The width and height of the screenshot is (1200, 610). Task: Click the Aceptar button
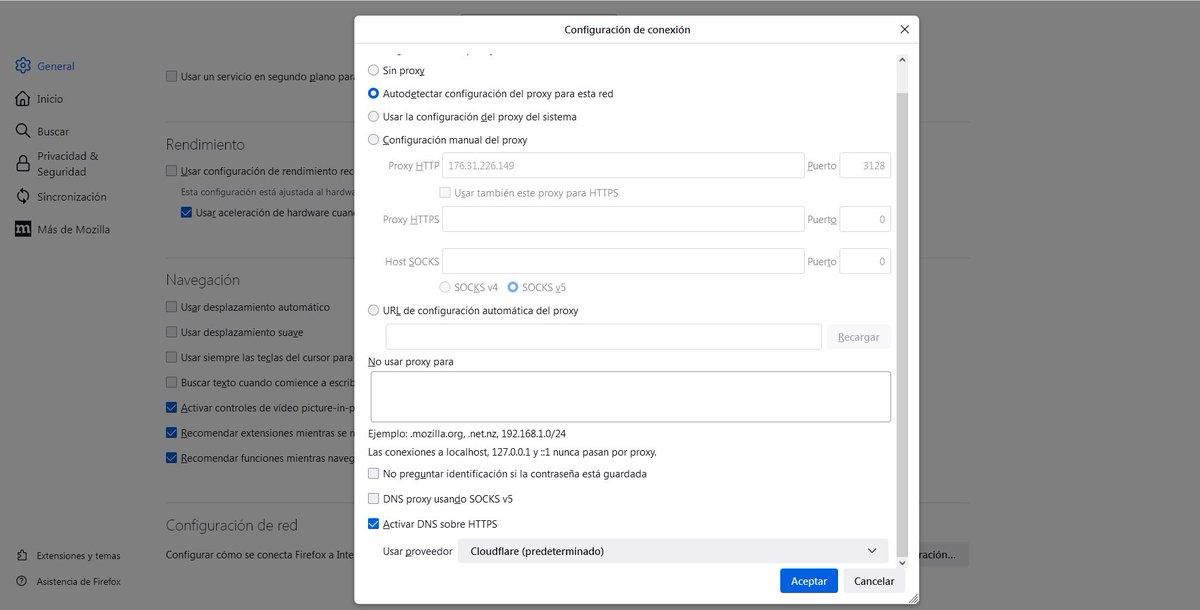[809, 581]
